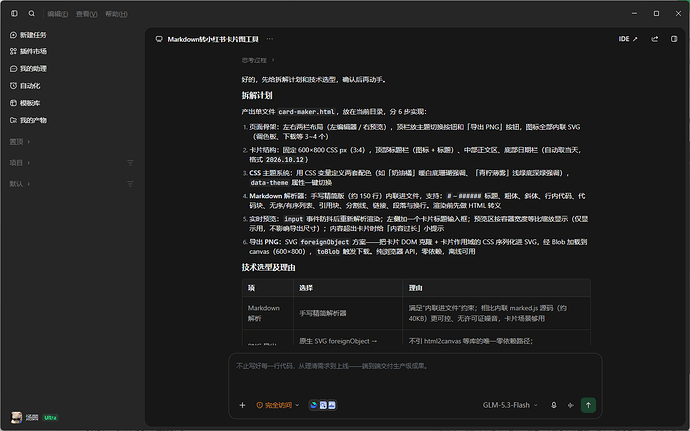Viewport: 690px width, 431px height.
Task: Open 自动化 in the sidebar
Action: pyautogui.click(x=25, y=86)
